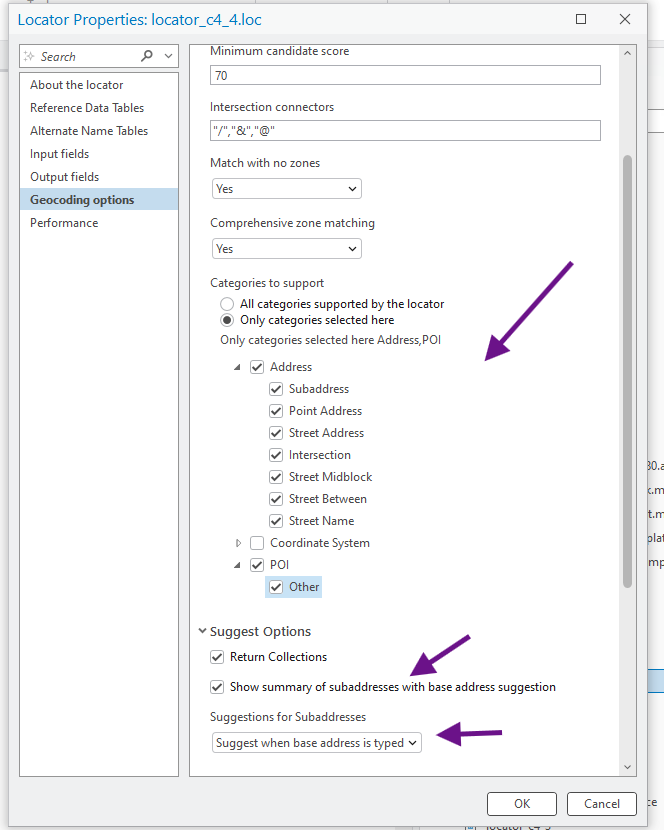Uncheck the Subaddress category checkbox
The image size is (664, 830).
coord(277,389)
